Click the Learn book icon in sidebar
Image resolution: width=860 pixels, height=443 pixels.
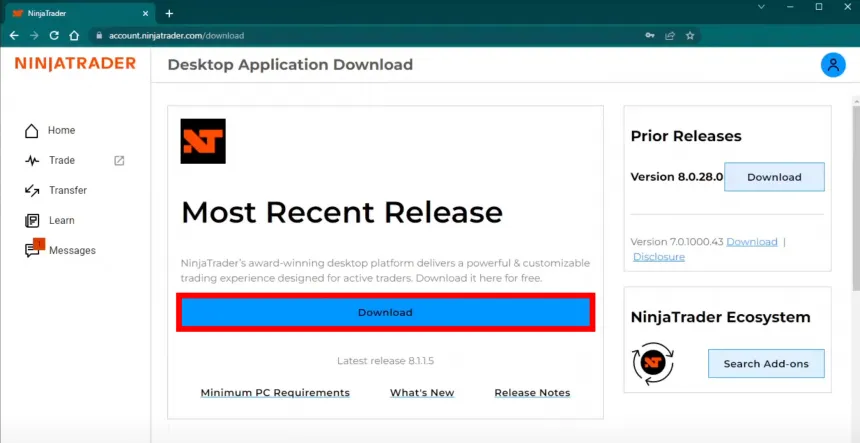(32, 220)
